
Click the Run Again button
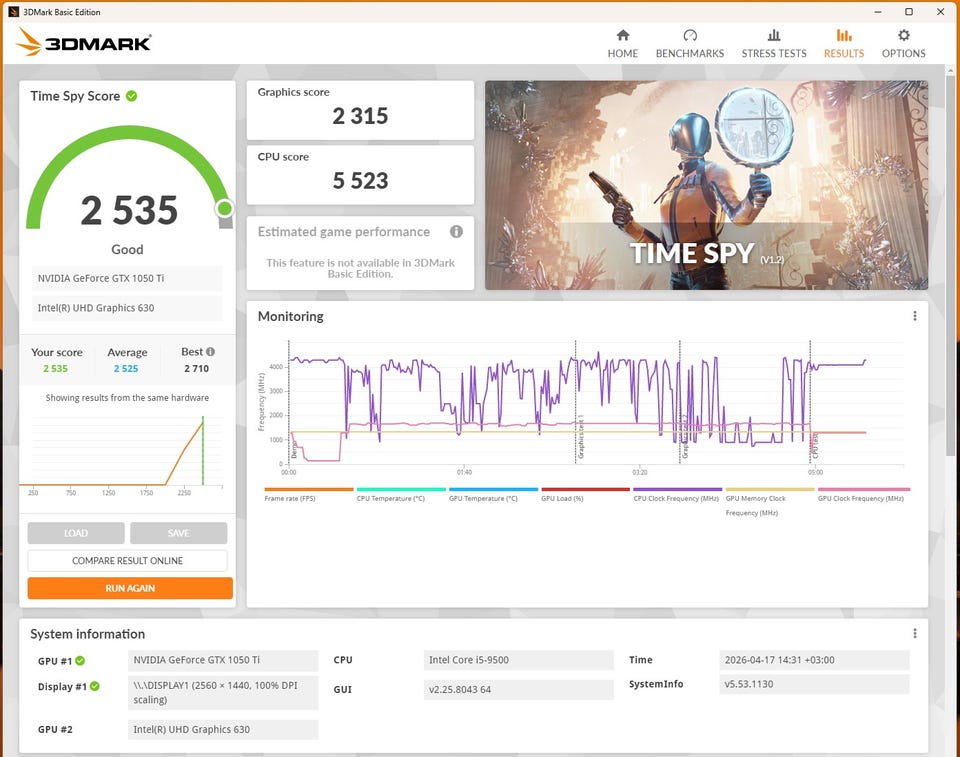click(x=130, y=588)
